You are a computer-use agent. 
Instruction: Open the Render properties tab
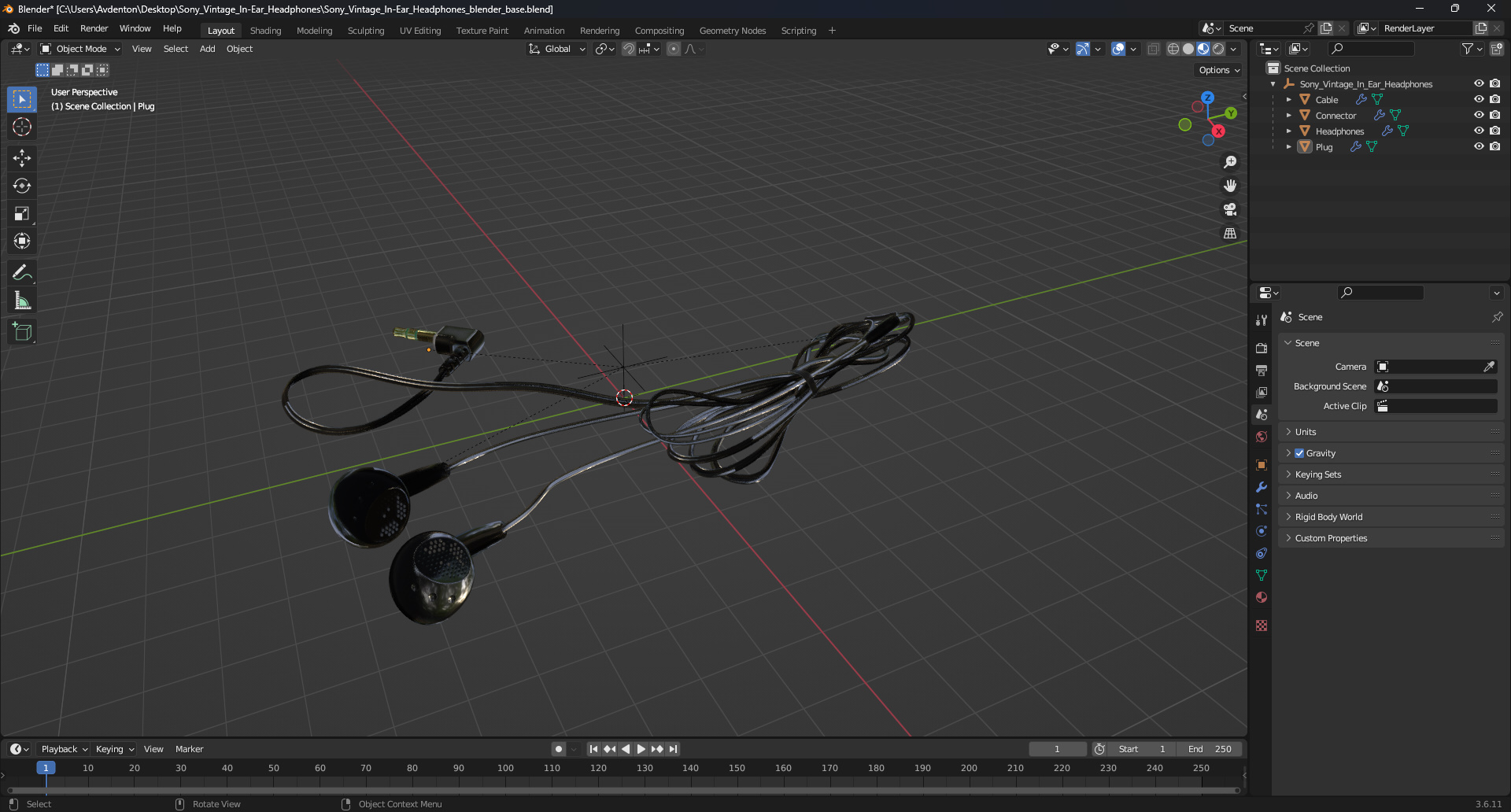tap(1262, 348)
